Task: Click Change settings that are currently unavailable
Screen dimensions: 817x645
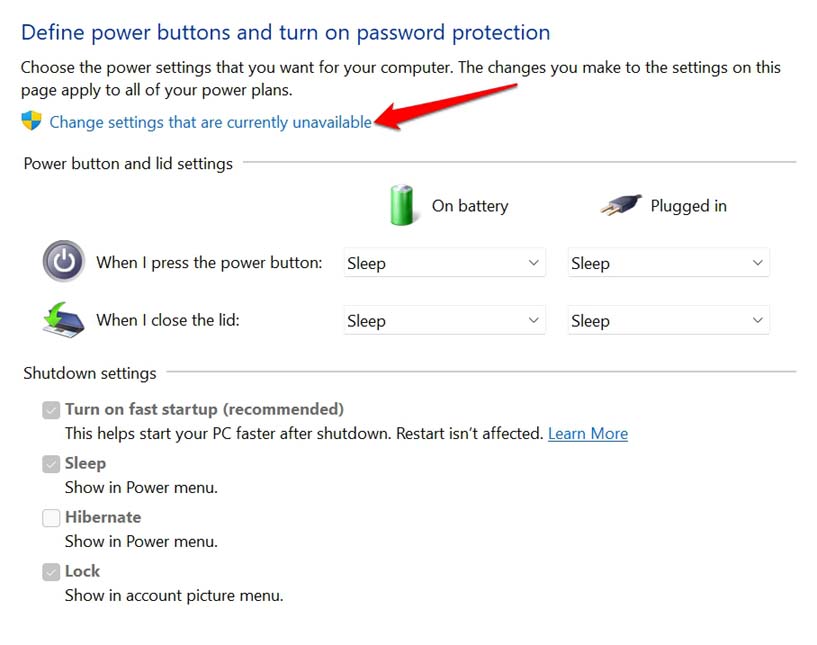Action: (x=210, y=122)
